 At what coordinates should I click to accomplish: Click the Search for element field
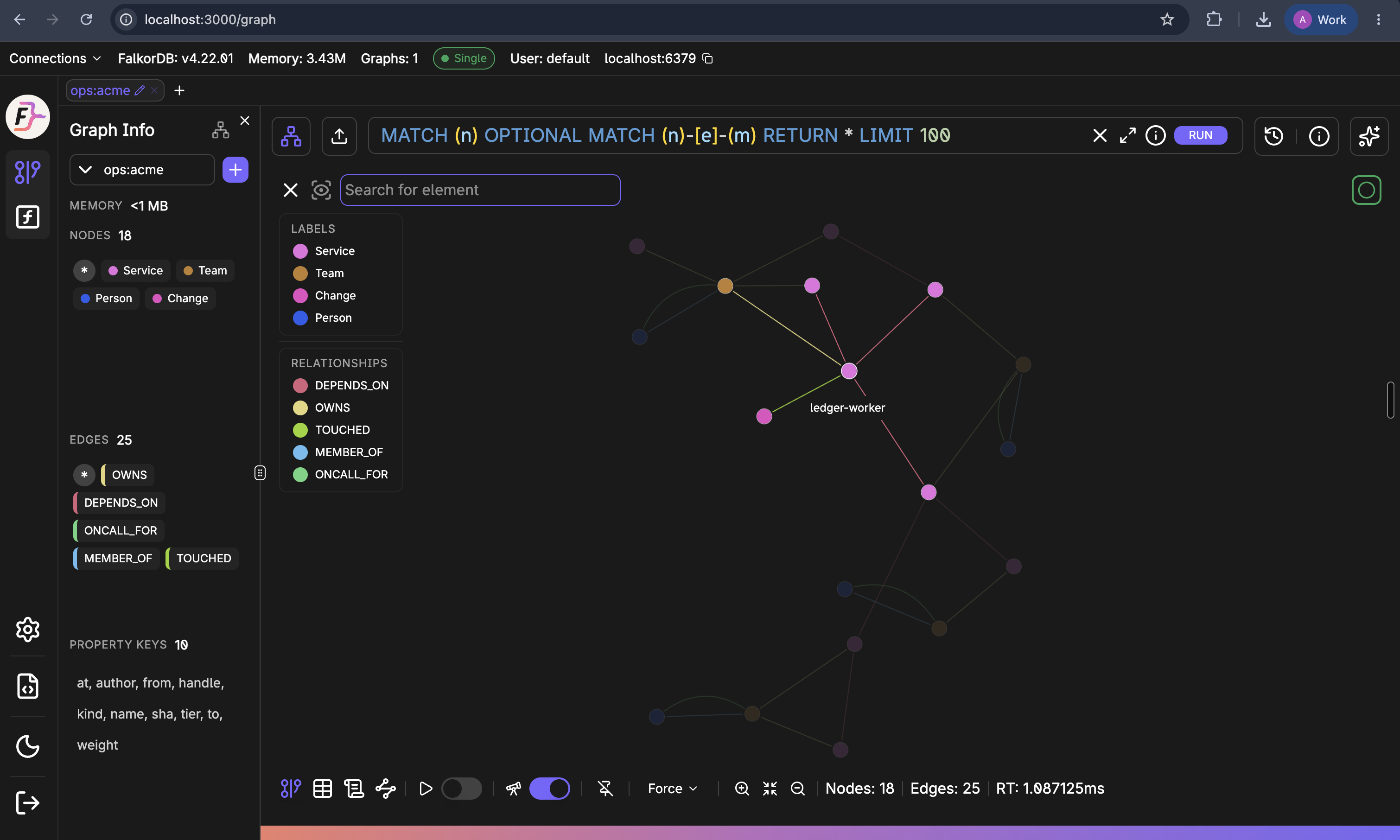480,190
